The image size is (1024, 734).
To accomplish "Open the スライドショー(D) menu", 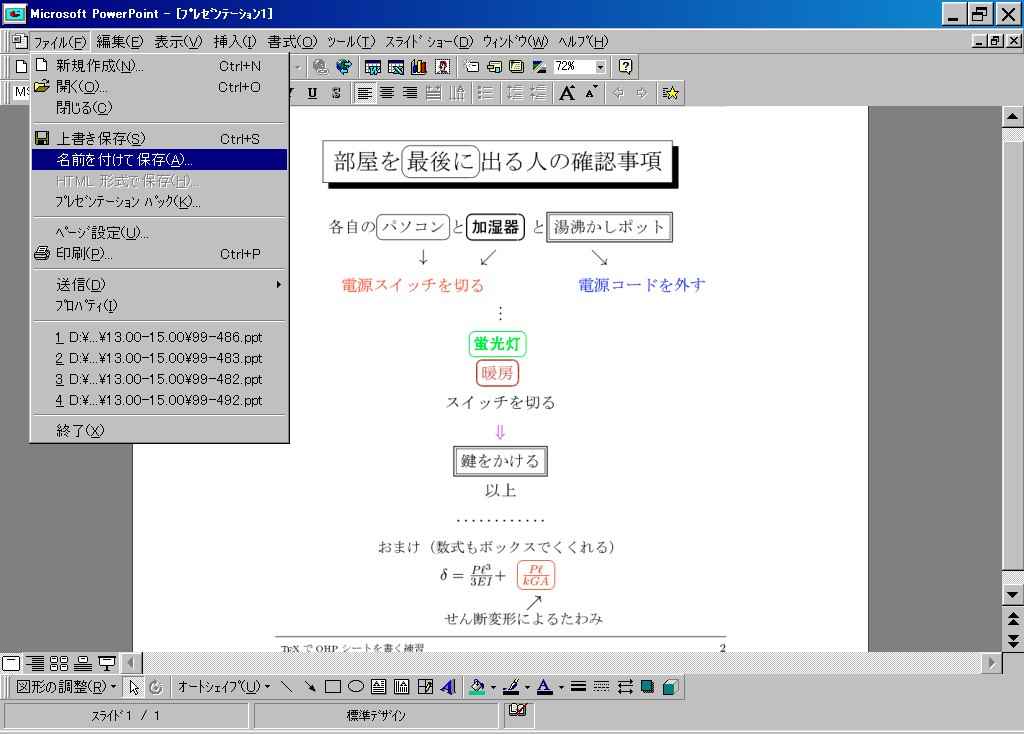I will pyautogui.click(x=428, y=42).
